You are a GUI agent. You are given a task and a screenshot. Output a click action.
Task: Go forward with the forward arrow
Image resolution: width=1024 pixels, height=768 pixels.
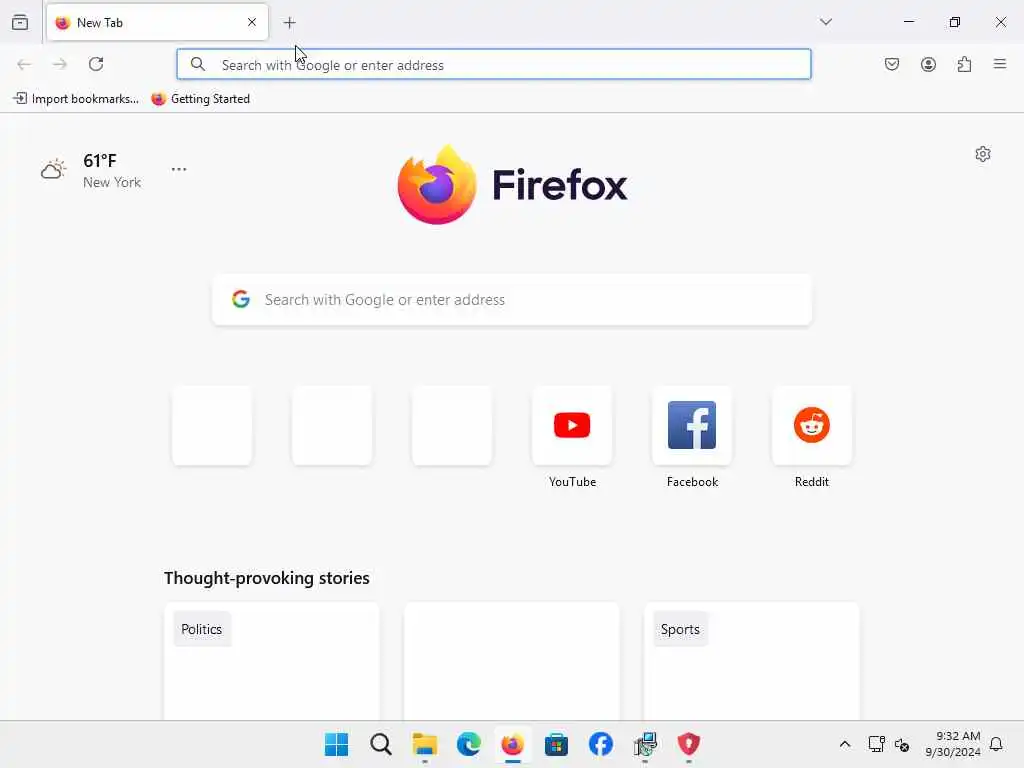coord(60,64)
